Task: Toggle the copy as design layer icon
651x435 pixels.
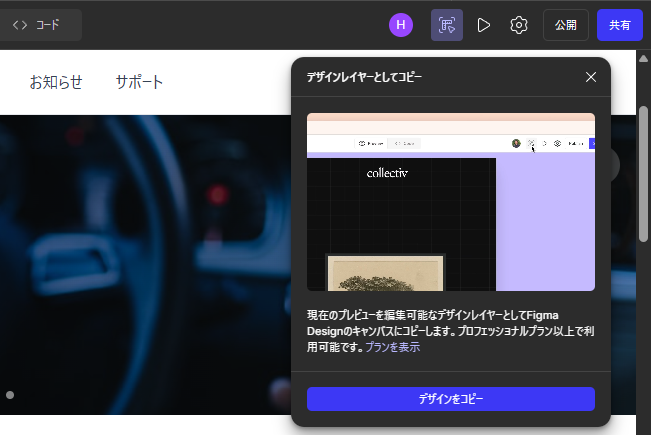Action: [x=447, y=25]
